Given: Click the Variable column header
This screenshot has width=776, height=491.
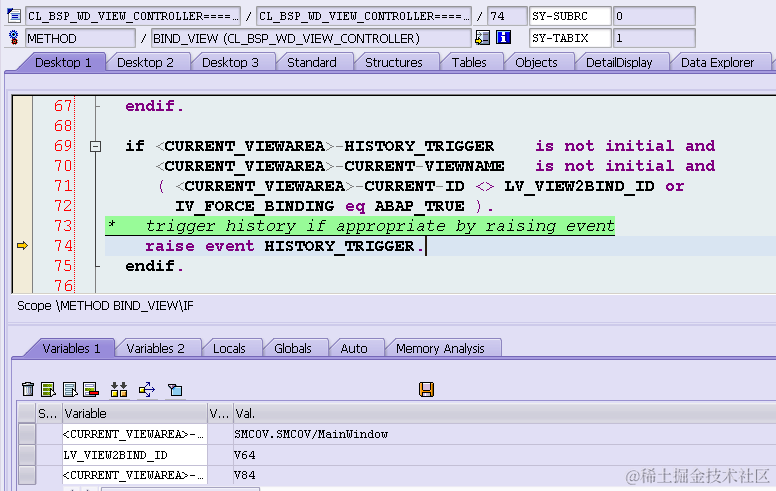Looking at the screenshot, I should point(134,413).
